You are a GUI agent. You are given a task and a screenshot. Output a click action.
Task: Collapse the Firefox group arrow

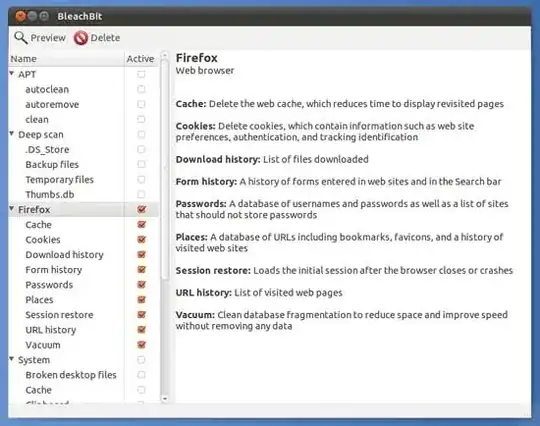[12, 209]
